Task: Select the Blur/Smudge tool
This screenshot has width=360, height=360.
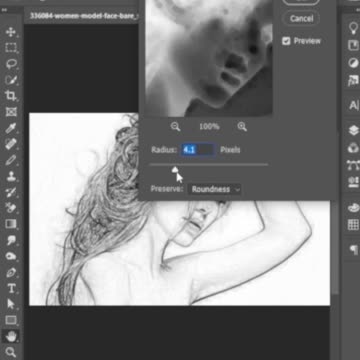Action: (x=11, y=240)
